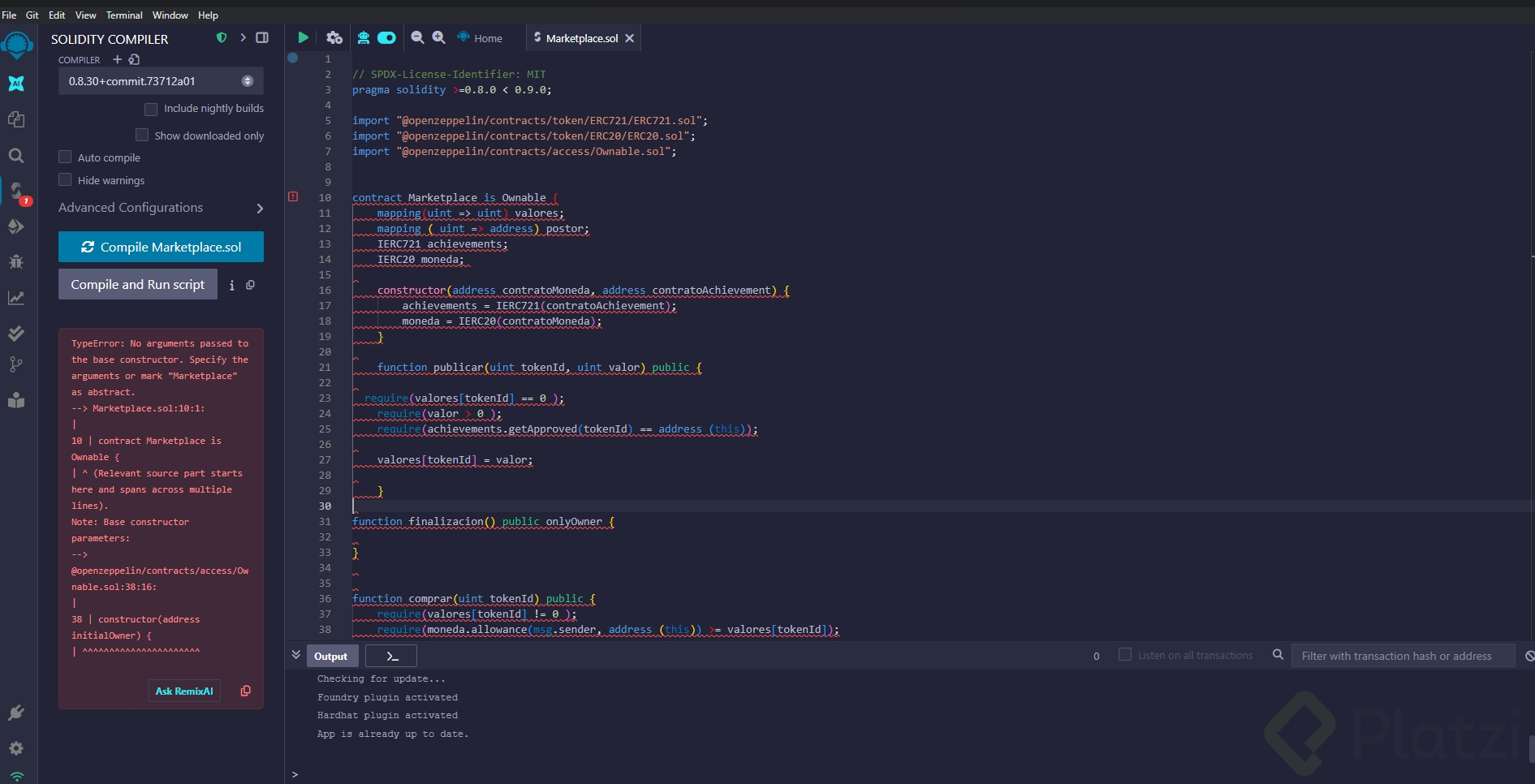Click Compile Marketplace.sol button
This screenshot has height=784, width=1535.
(x=161, y=247)
